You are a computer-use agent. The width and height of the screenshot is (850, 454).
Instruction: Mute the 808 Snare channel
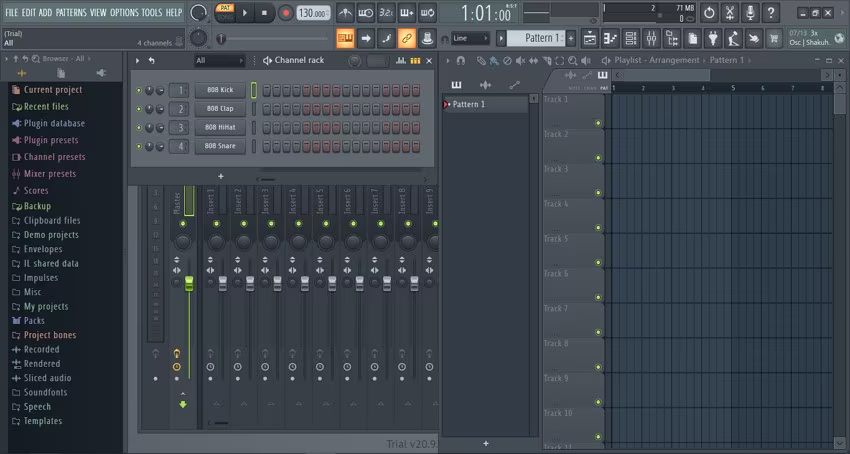click(x=139, y=146)
